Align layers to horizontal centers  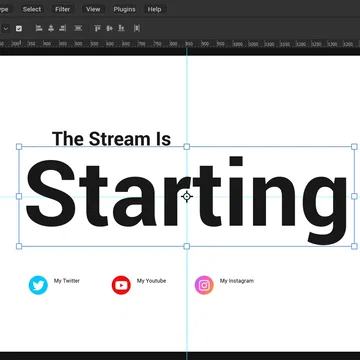pos(51,28)
